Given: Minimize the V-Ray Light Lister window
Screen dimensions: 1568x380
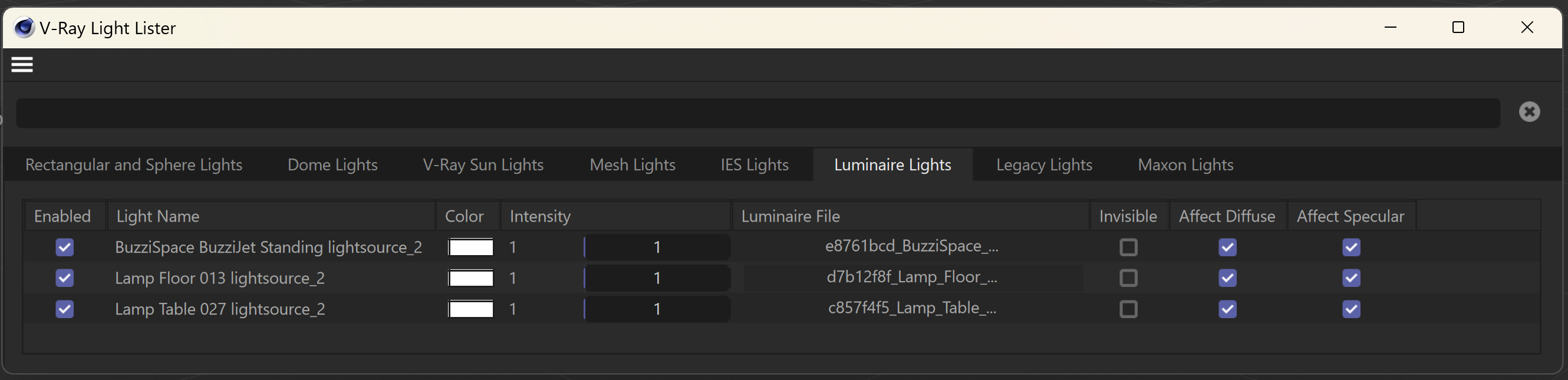Looking at the screenshot, I should (x=1390, y=27).
